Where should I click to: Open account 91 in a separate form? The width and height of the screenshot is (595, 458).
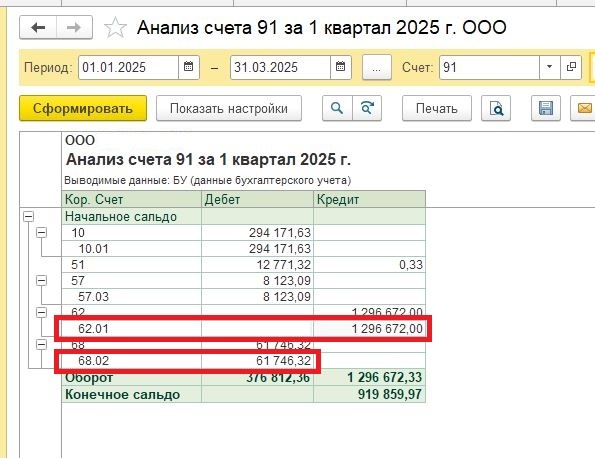point(571,67)
